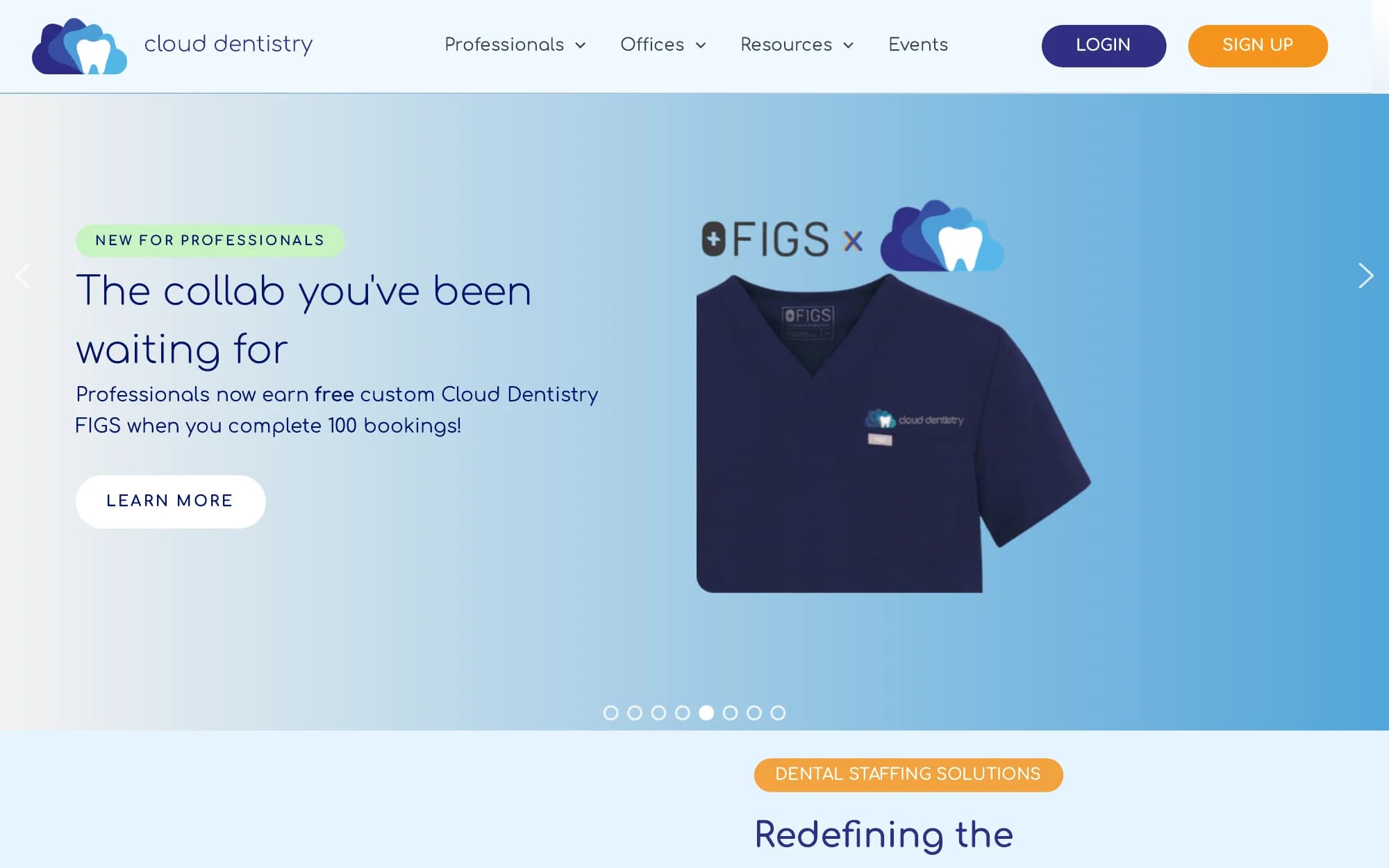This screenshot has width=1389, height=868.
Task: Click the Cloud Dentistry tooth-cloud logo icon
Action: coord(79,46)
